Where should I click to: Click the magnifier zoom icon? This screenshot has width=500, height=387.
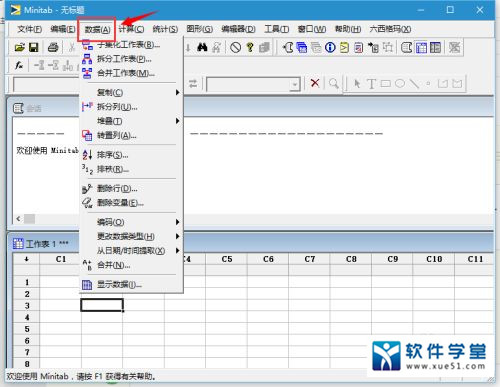pyautogui.click(x=333, y=83)
